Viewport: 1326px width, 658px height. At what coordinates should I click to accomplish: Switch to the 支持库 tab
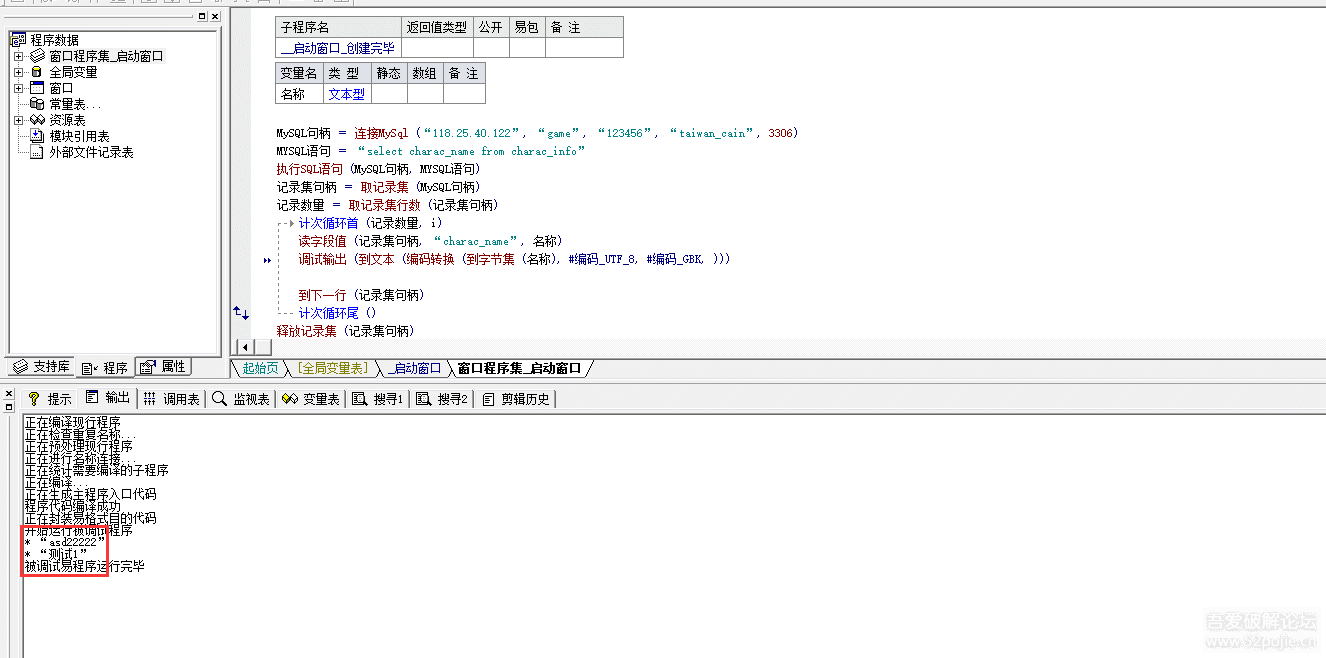42,367
